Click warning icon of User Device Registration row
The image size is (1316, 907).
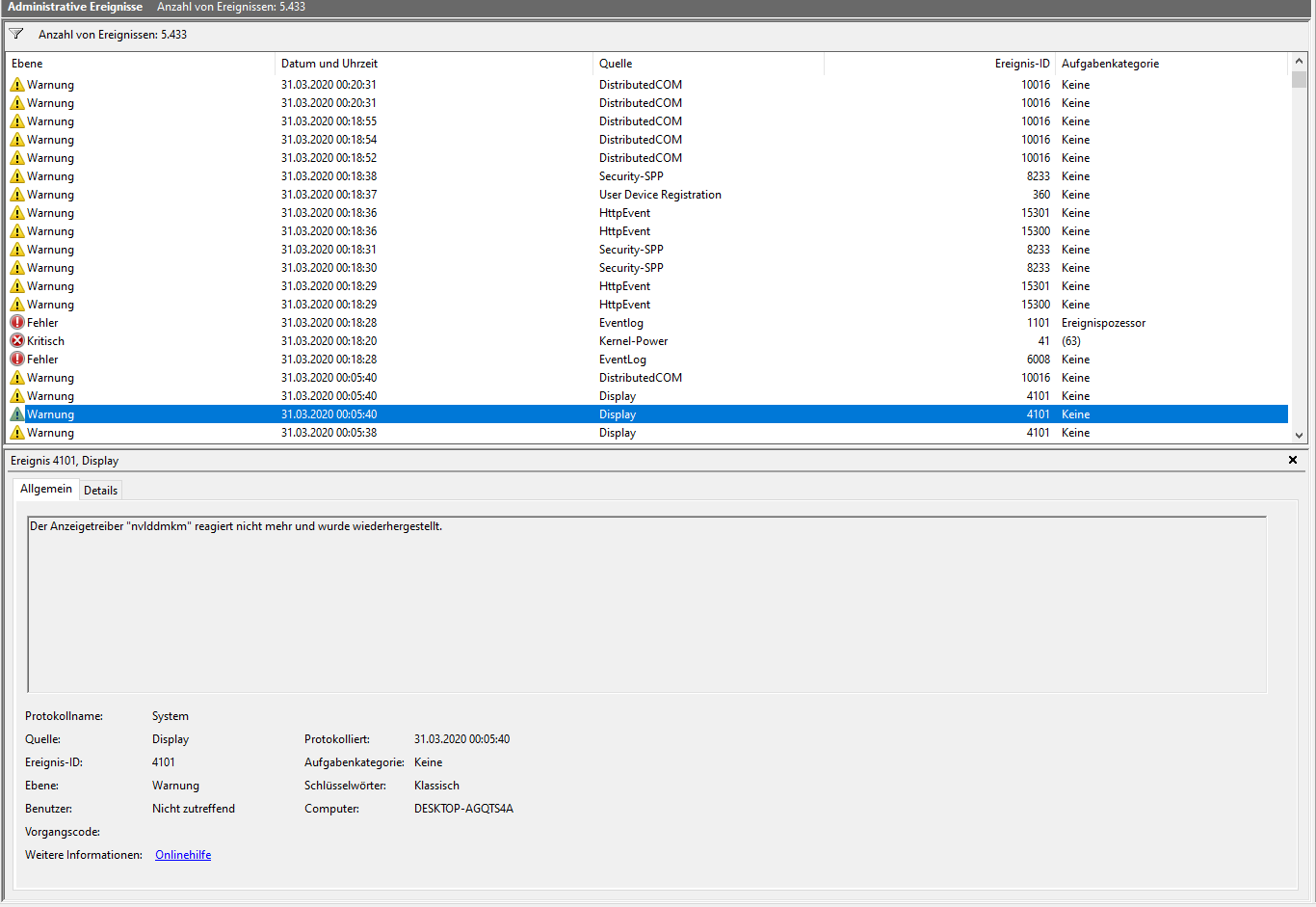pyautogui.click(x=17, y=195)
